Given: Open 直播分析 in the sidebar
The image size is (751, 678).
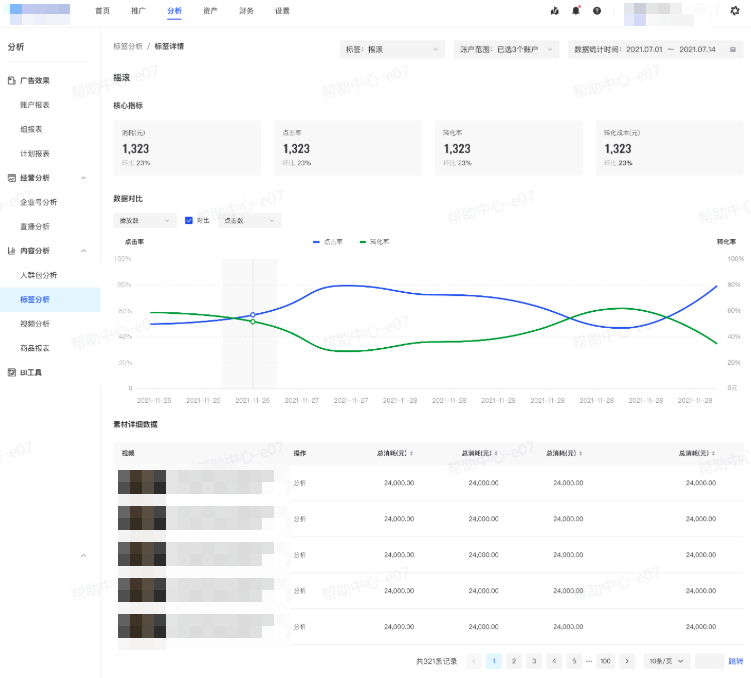Looking at the screenshot, I should pyautogui.click(x=34, y=226).
